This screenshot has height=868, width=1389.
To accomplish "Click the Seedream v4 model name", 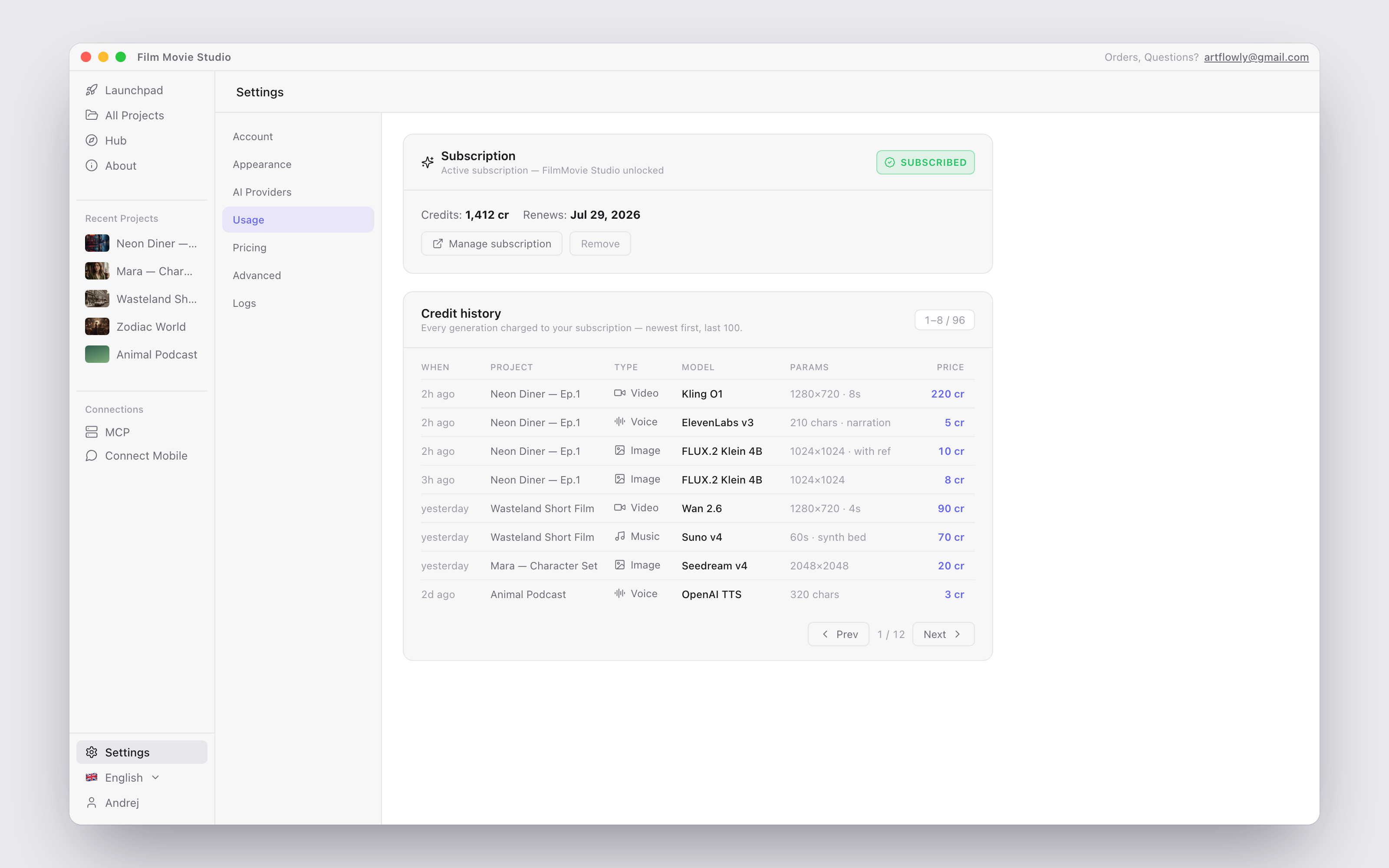I will pyautogui.click(x=714, y=566).
